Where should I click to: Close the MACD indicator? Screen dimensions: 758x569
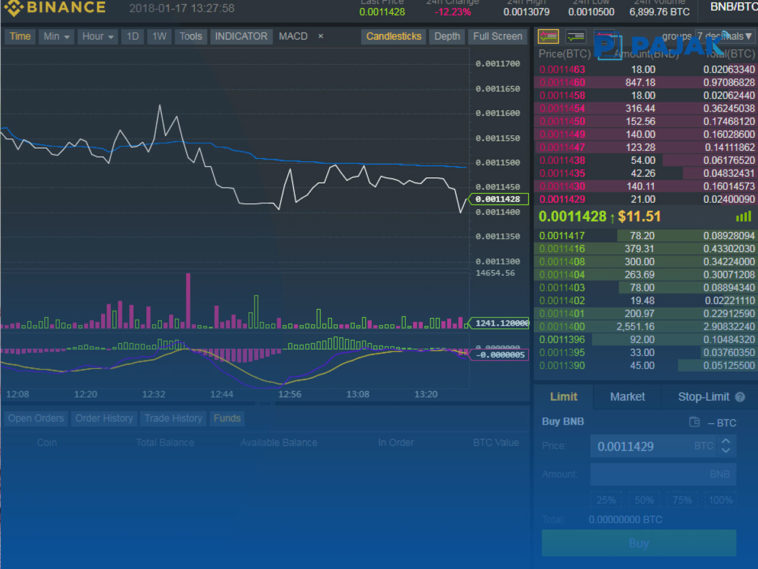[x=321, y=36]
